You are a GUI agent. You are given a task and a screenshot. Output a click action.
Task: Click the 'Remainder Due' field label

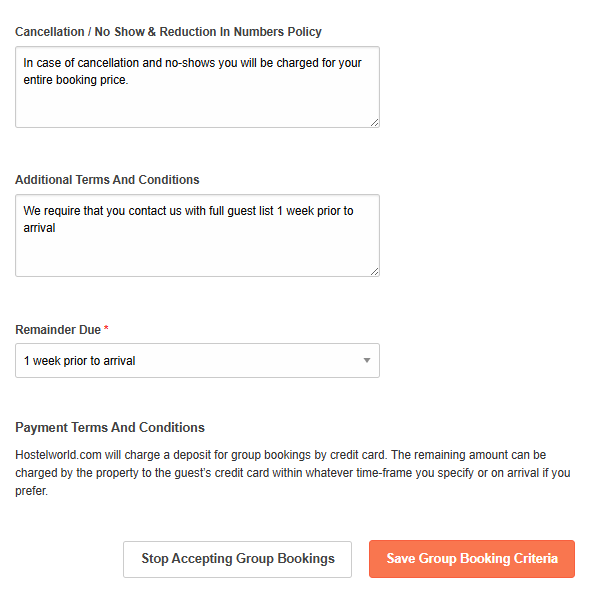(58, 329)
